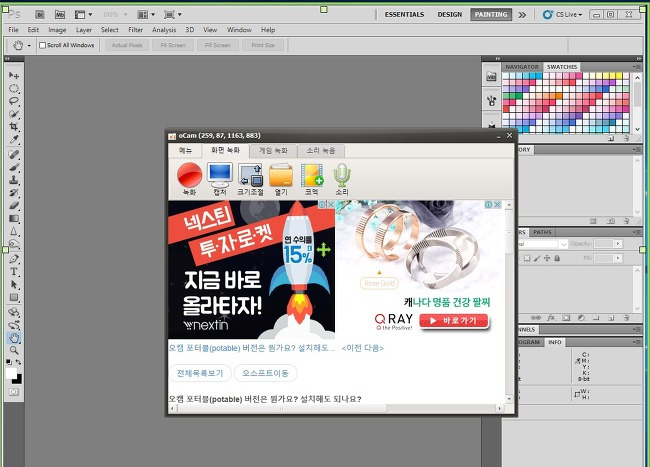
Task: Select the Sharpen triangle tool
Action: pyautogui.click(x=14, y=231)
